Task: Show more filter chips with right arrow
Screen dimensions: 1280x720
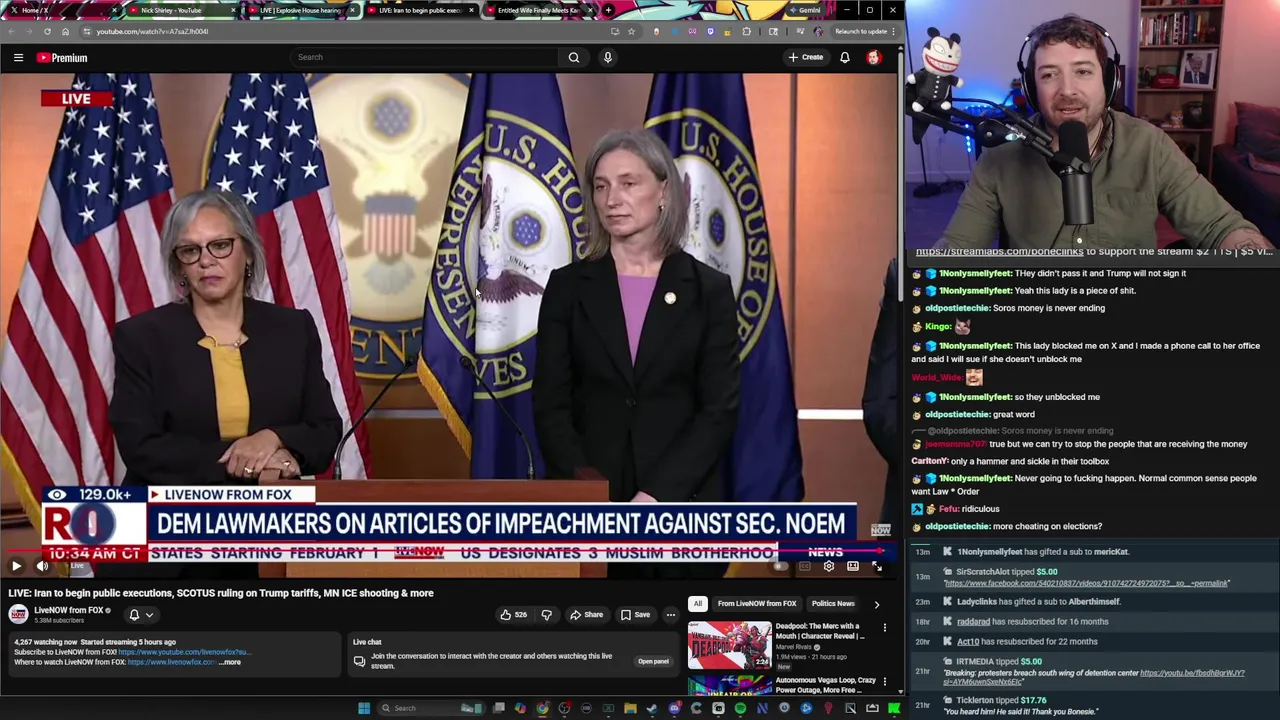Action: (x=877, y=604)
